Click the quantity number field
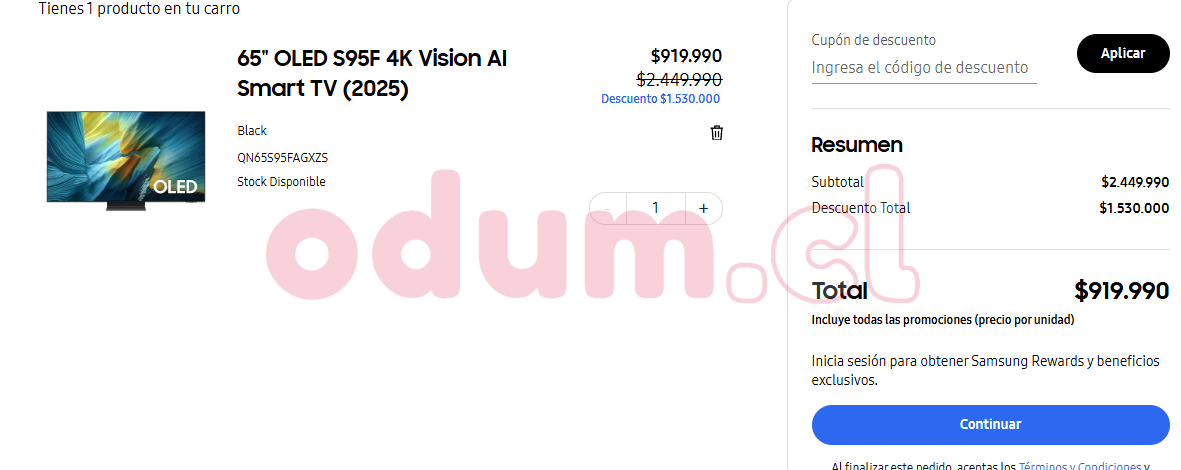The image size is (1181, 470). tap(655, 208)
